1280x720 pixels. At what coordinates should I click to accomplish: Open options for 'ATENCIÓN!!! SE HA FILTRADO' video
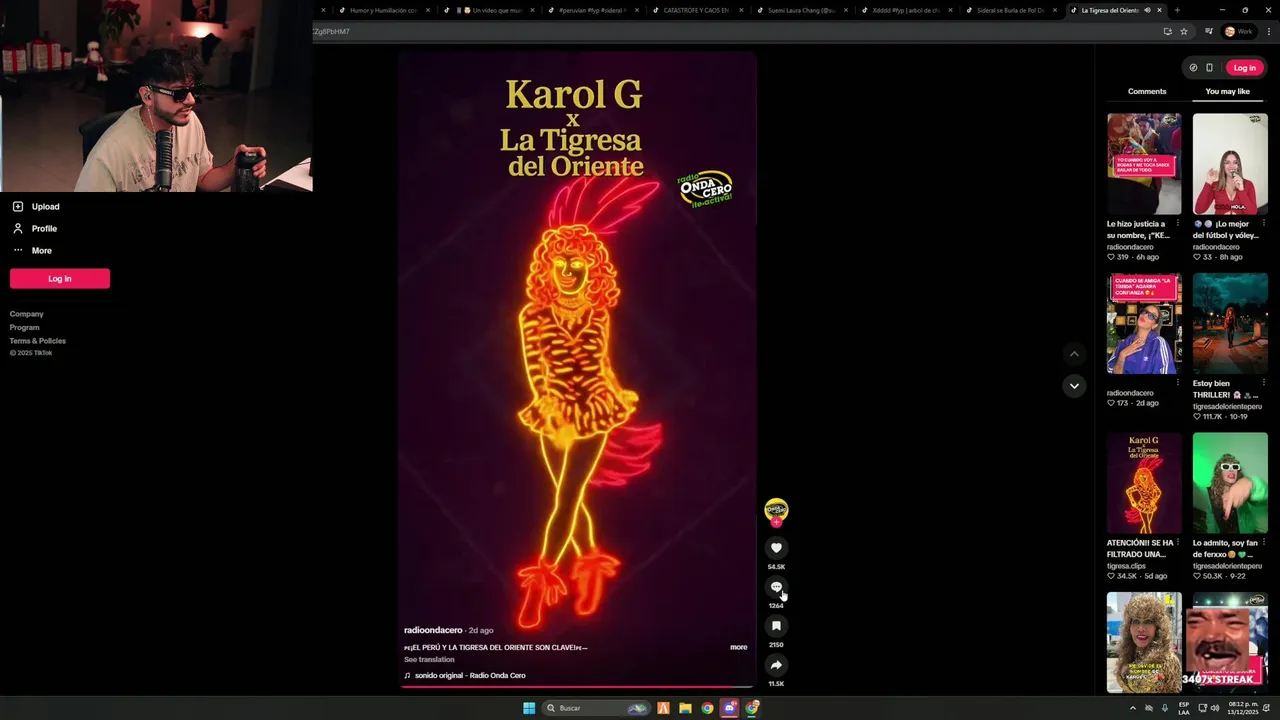pyautogui.click(x=1177, y=543)
